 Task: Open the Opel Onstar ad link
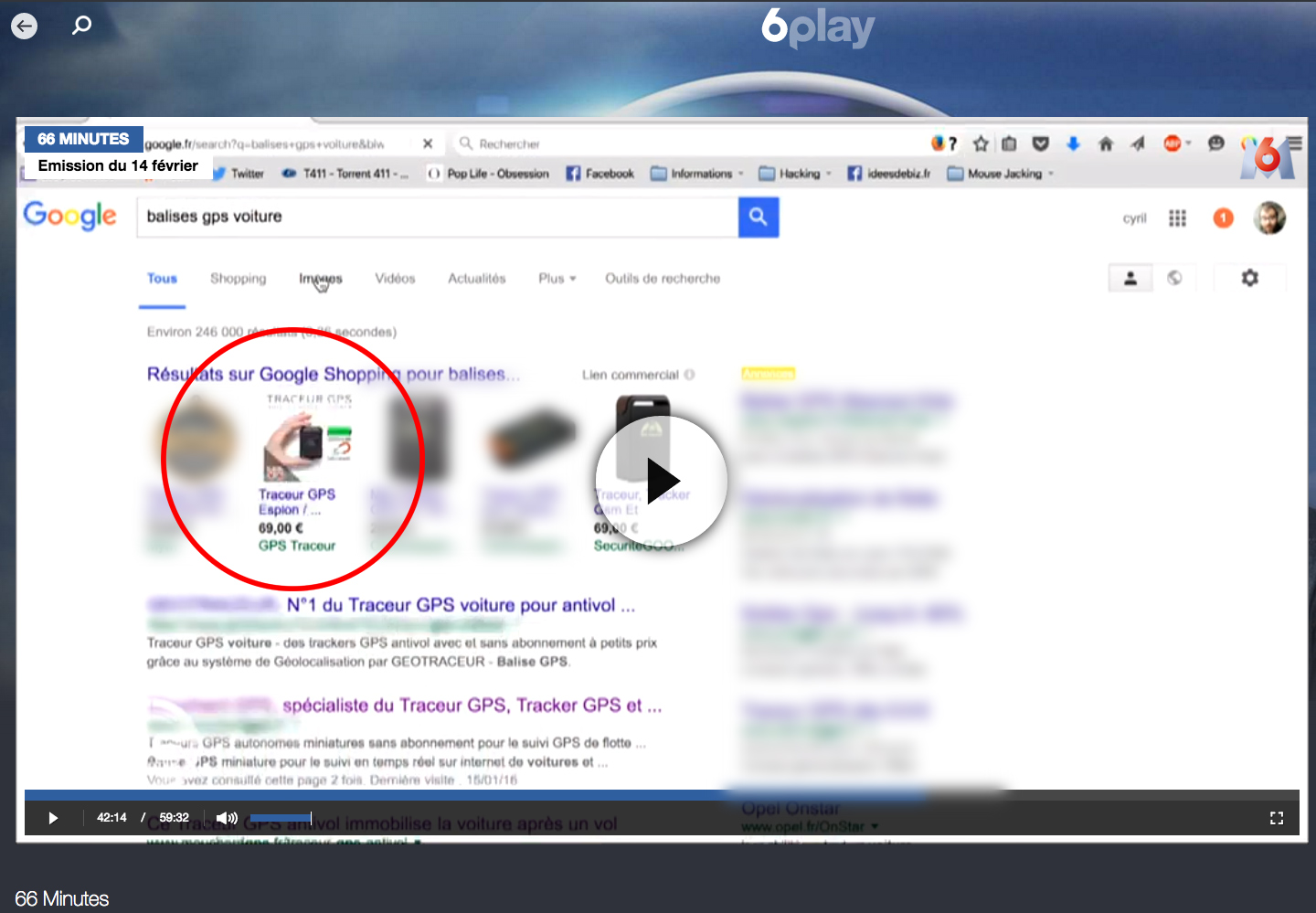pos(791,809)
